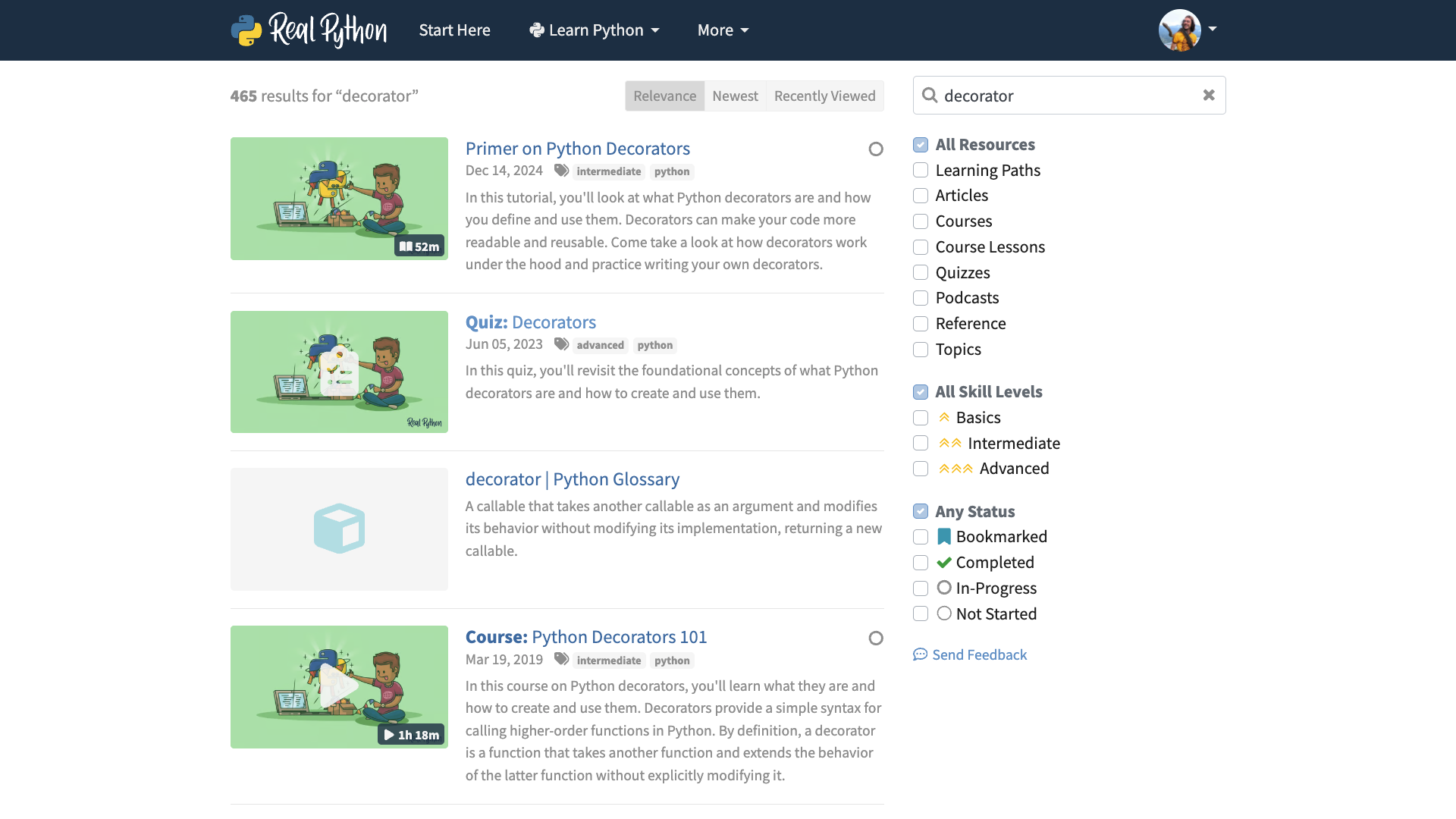Click the user profile avatar
This screenshot has height=819, width=1456.
1179,30
